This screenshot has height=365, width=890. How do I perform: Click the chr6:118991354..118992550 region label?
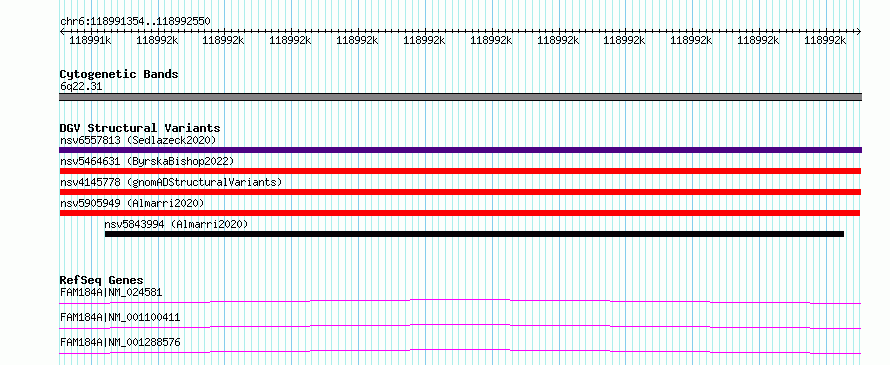pos(135,22)
